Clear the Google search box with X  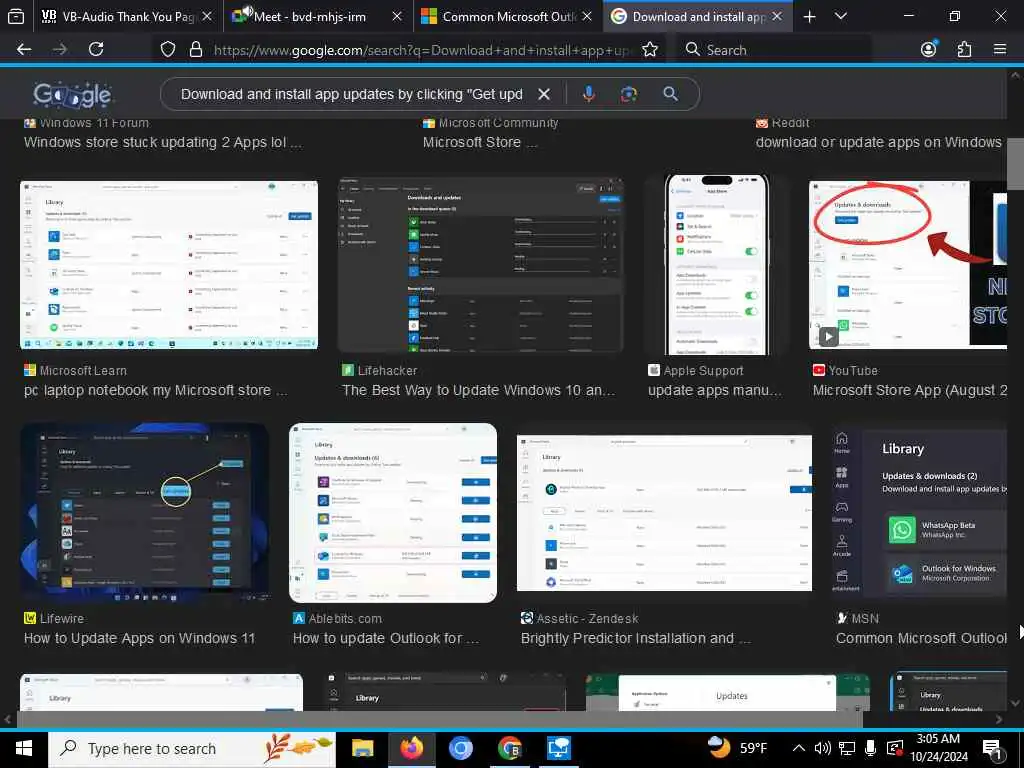coord(543,94)
